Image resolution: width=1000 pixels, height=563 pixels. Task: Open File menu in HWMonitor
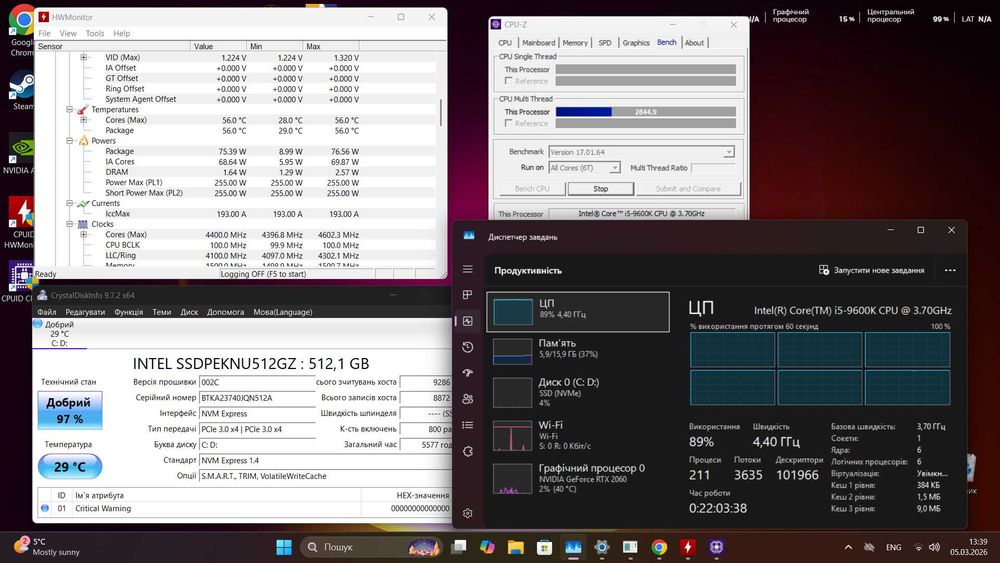click(44, 33)
